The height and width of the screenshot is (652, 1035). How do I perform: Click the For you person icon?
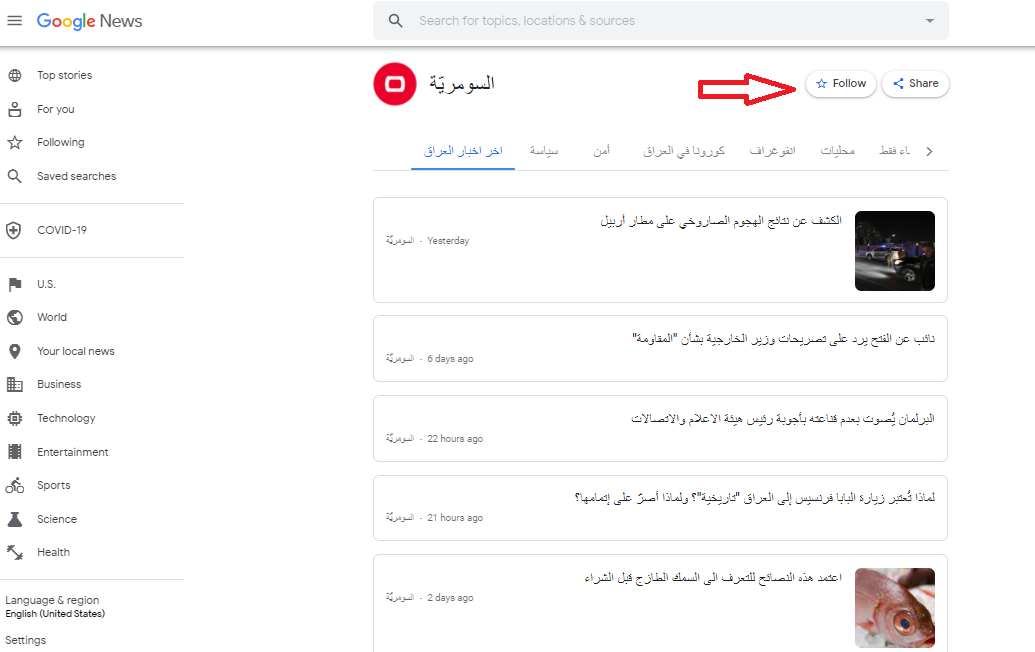click(x=15, y=110)
